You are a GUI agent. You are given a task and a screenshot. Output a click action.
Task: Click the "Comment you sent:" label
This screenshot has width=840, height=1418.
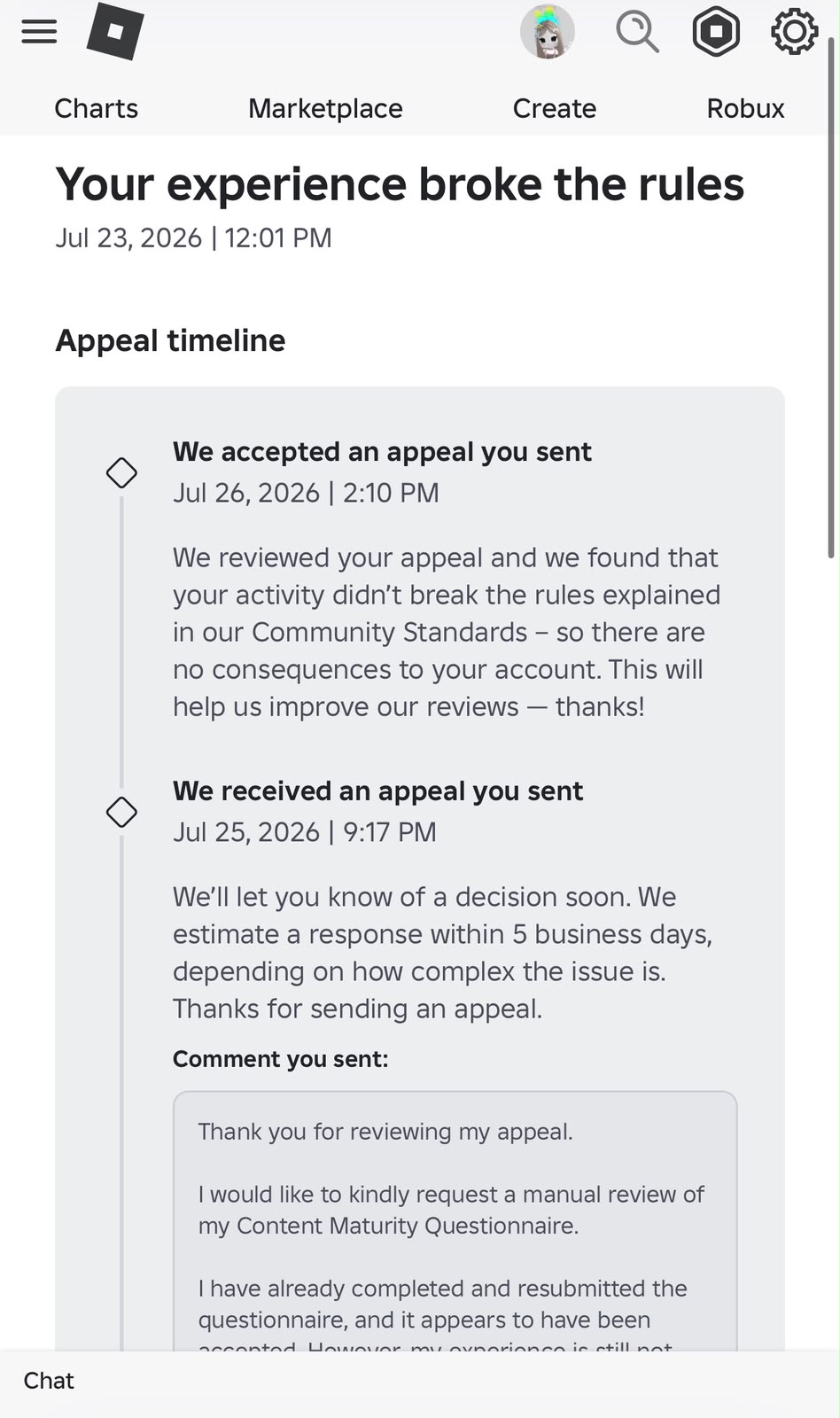click(x=281, y=1059)
